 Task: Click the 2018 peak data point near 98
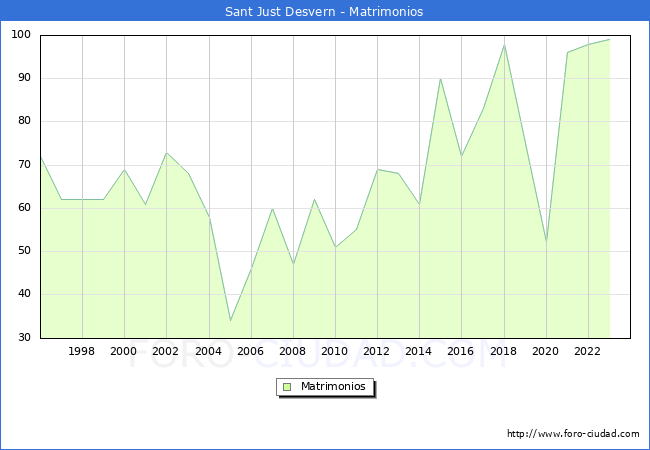504,45
